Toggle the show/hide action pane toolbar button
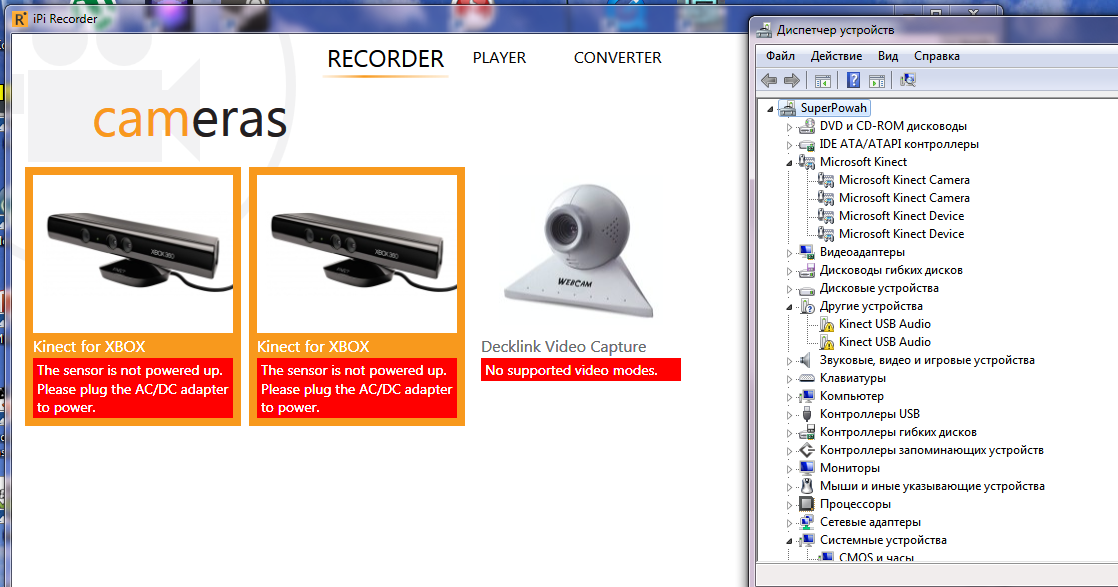1118x587 pixels. 877,81
